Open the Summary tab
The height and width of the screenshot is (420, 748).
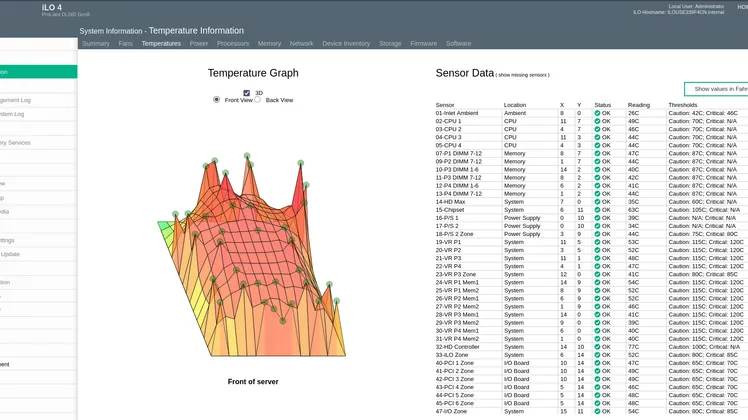click(96, 43)
